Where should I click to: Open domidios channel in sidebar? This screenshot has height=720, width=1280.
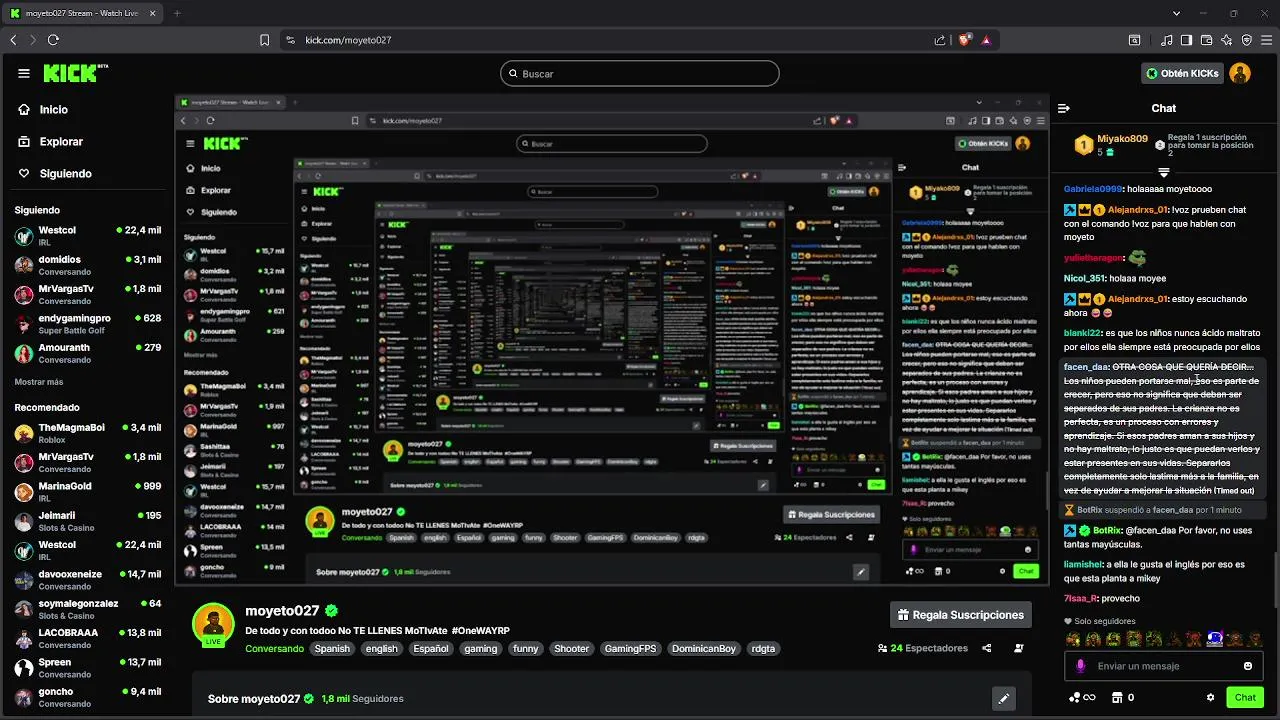click(x=87, y=265)
